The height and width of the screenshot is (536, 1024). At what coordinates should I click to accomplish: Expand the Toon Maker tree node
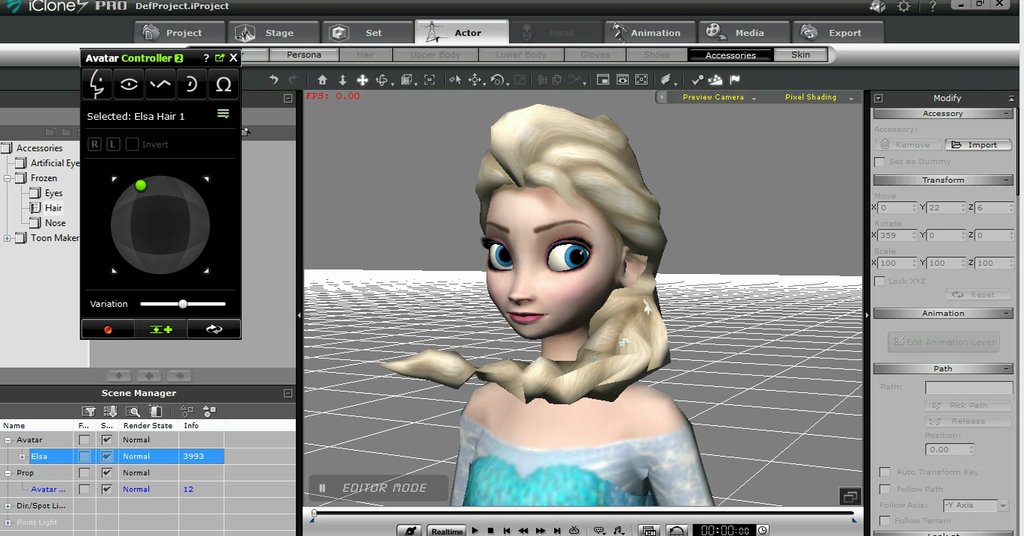pyautogui.click(x=8, y=238)
